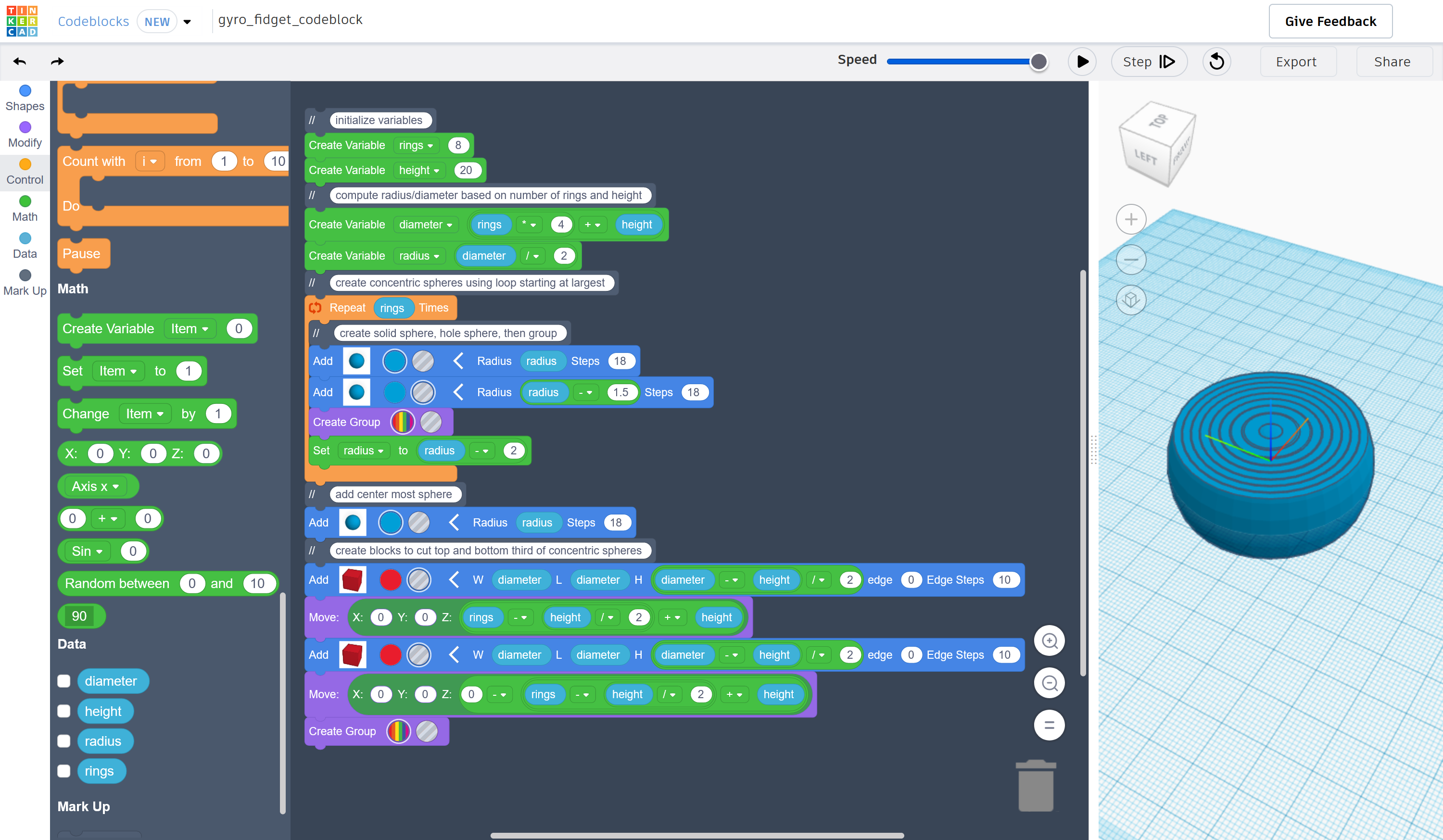Toggle visibility checkbox for height variable
The height and width of the screenshot is (840, 1443).
(x=65, y=710)
